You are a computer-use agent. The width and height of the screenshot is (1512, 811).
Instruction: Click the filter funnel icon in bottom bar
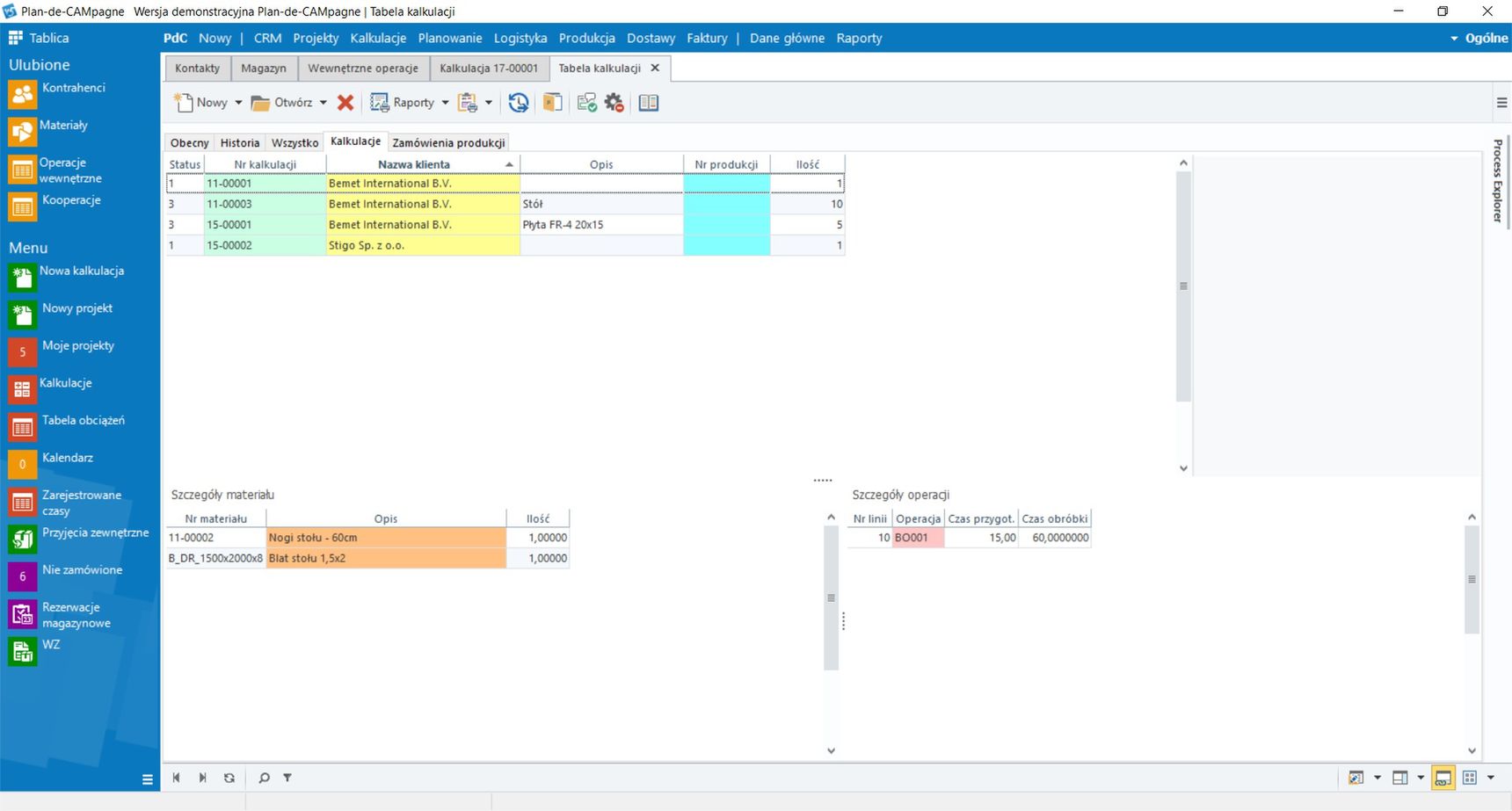click(x=287, y=778)
